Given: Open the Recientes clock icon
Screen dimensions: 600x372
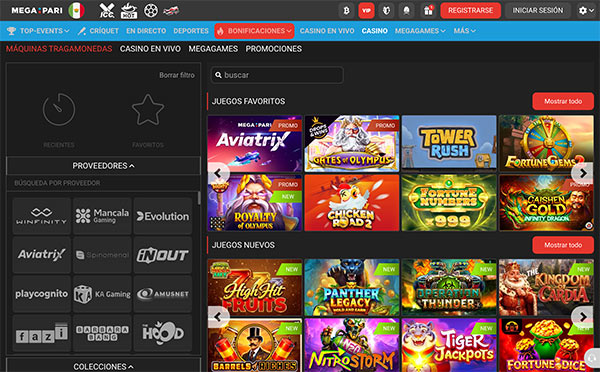Looking at the screenshot, I should click(59, 109).
